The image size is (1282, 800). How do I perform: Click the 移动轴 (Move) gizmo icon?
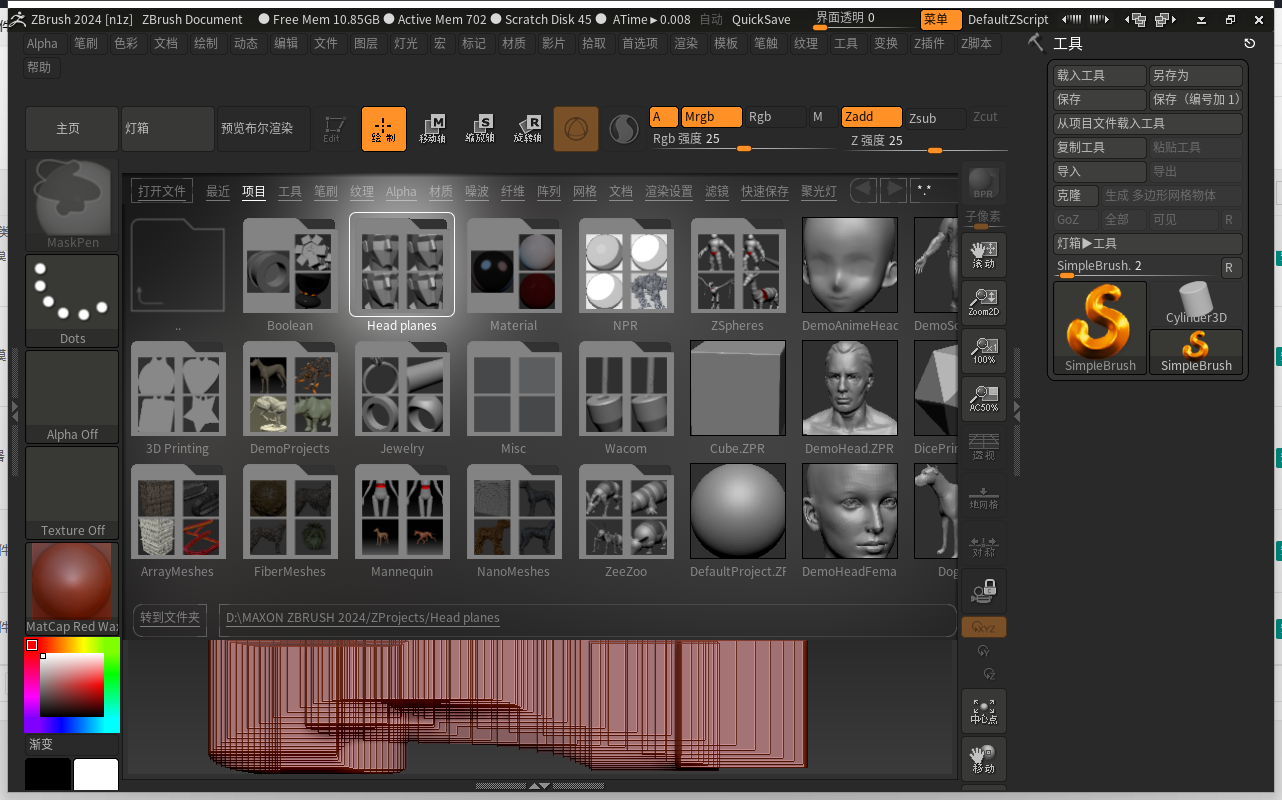432,129
